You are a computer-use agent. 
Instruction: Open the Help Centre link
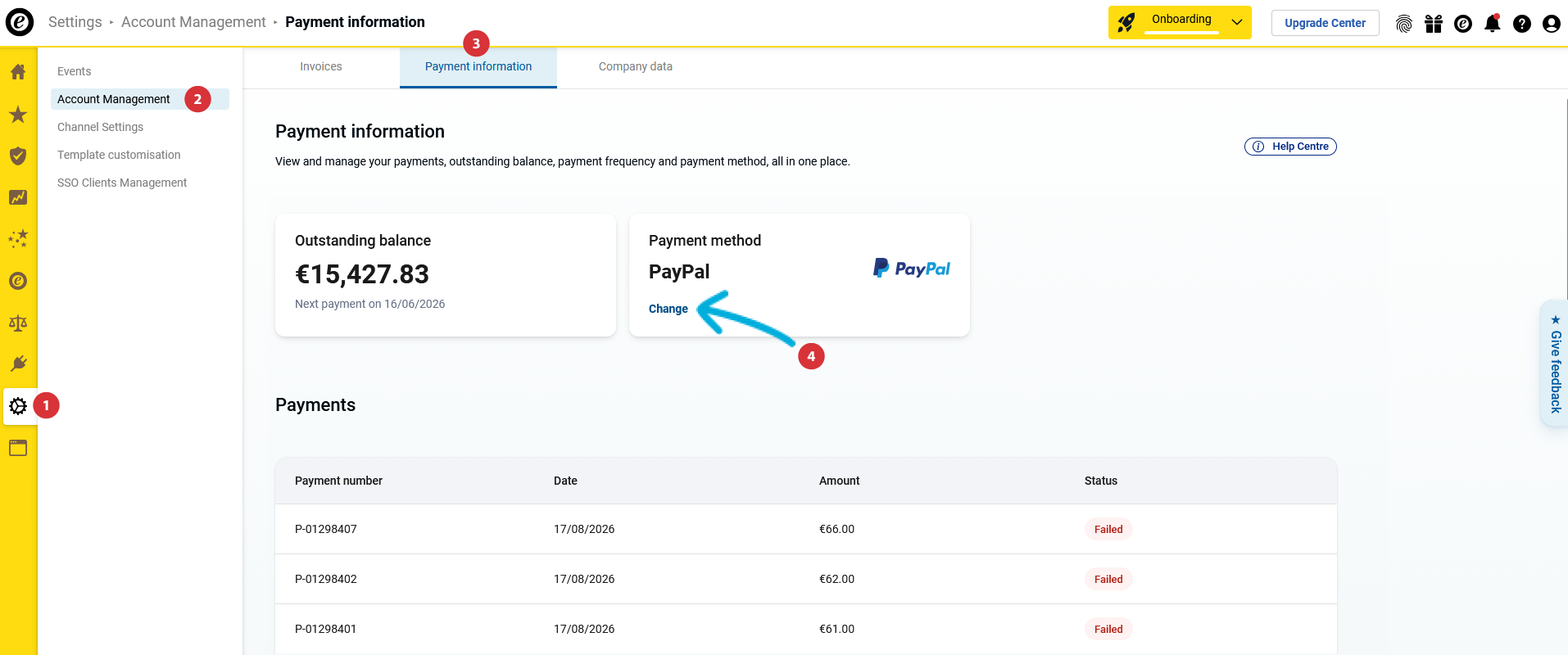1290,147
